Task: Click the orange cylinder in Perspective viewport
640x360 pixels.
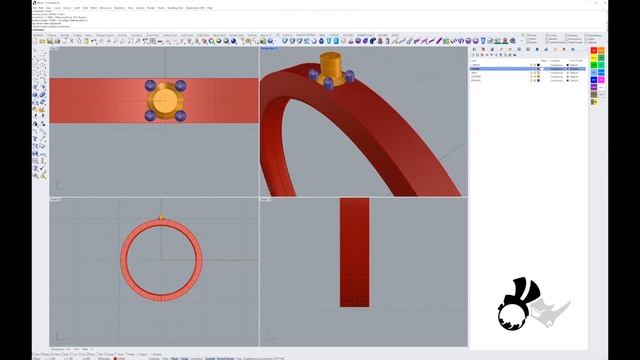Action: click(331, 64)
